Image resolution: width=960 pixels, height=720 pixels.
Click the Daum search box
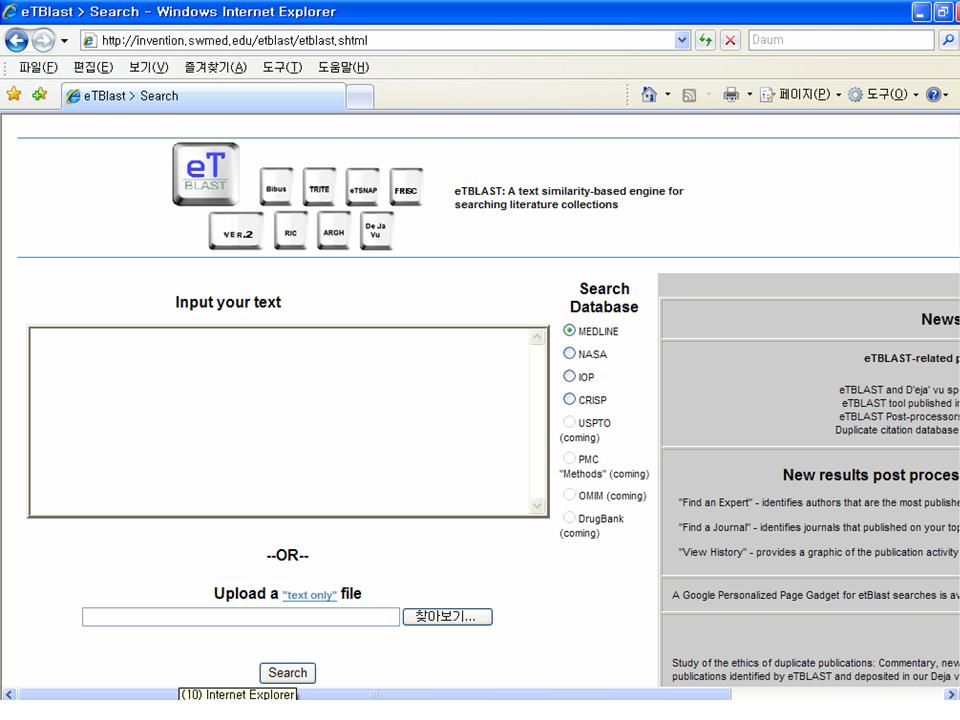[x=842, y=40]
